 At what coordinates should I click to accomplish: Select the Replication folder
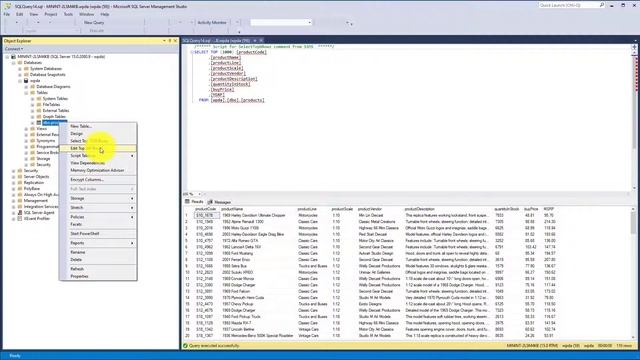33,183
